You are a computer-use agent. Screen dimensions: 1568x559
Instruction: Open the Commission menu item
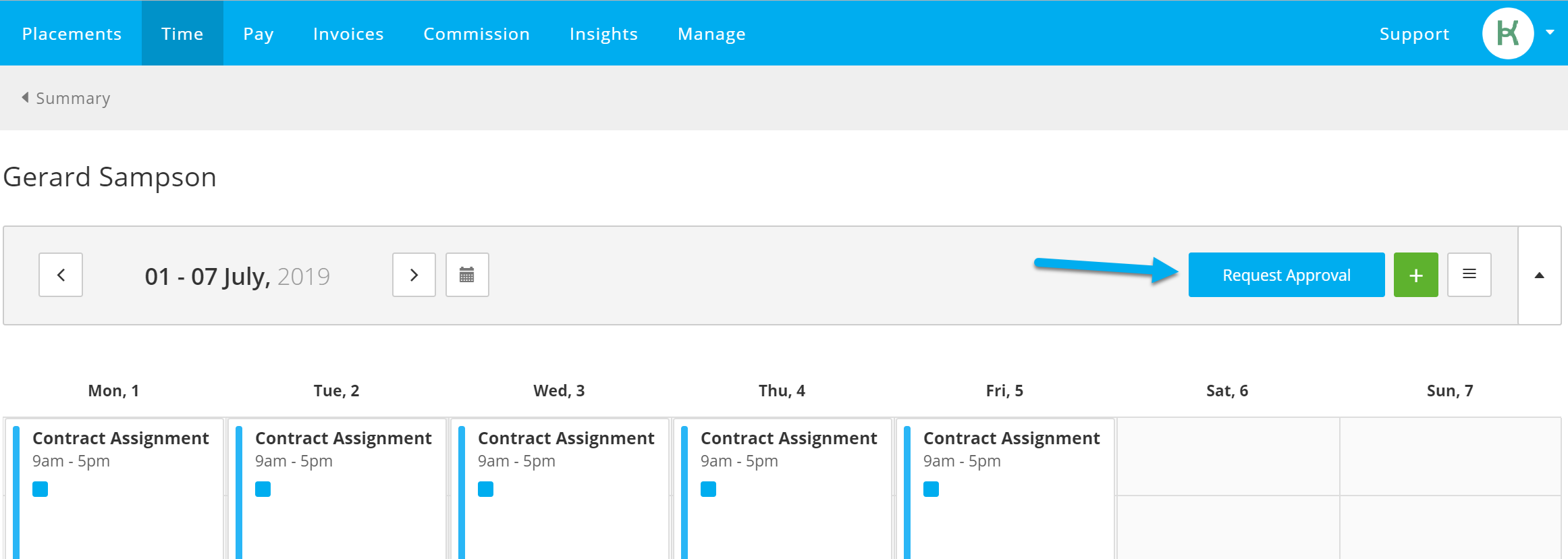coord(477,33)
